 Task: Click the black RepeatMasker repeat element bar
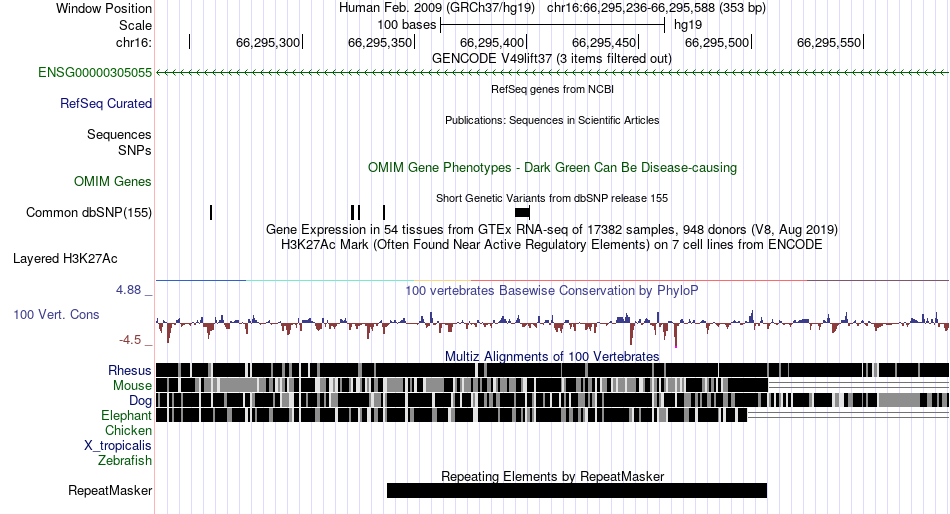(577, 490)
